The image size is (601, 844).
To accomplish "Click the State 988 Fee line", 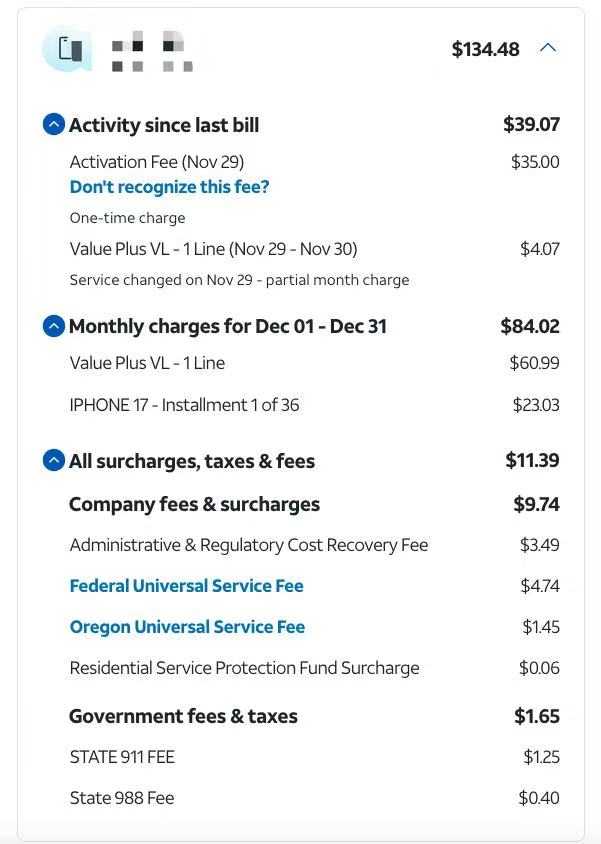I will coord(122,798).
